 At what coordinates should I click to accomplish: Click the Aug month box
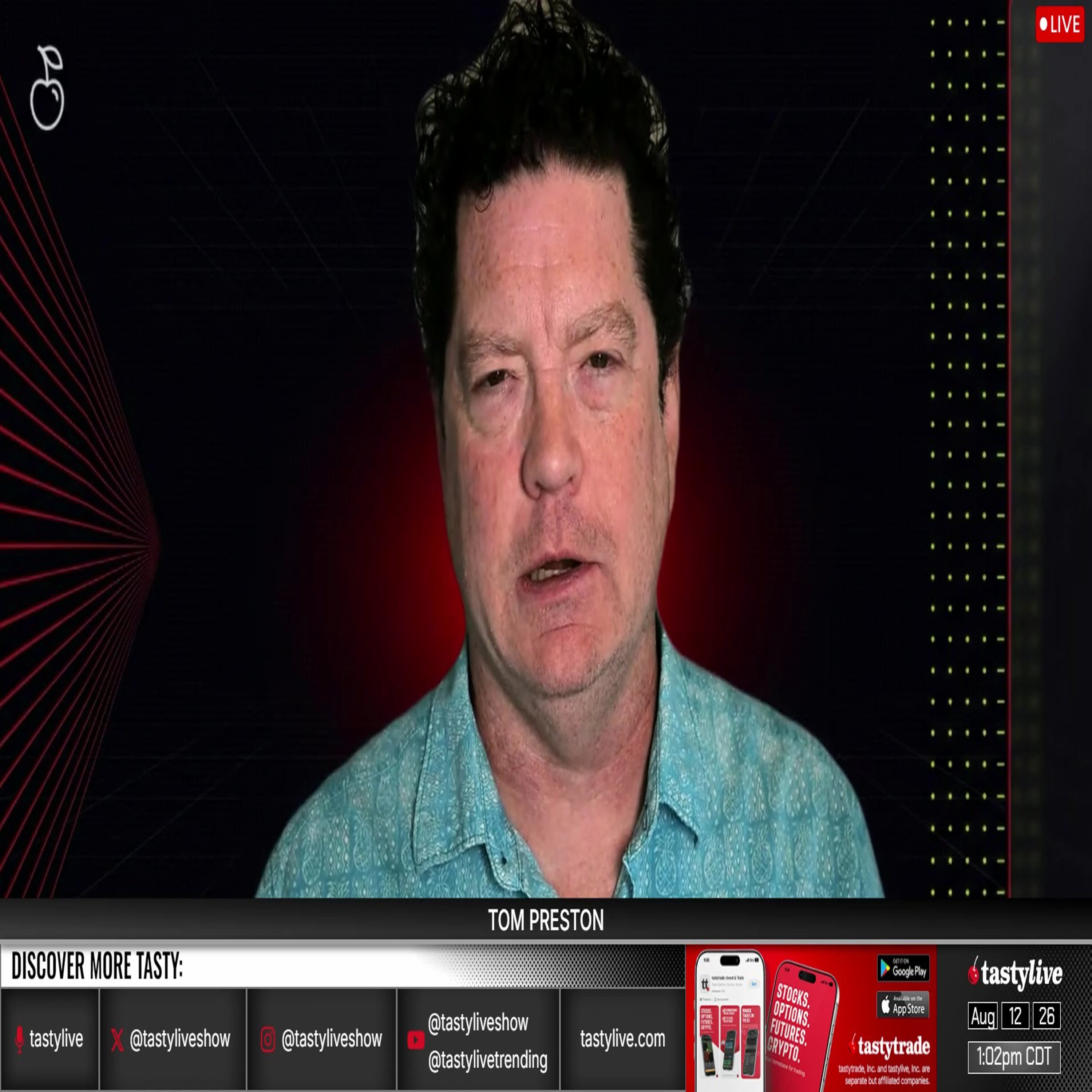(x=982, y=1016)
